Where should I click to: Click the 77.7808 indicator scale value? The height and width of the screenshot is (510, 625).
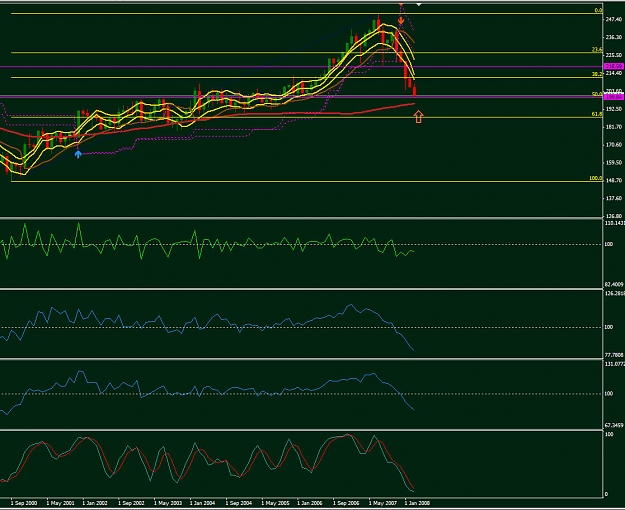coord(615,354)
